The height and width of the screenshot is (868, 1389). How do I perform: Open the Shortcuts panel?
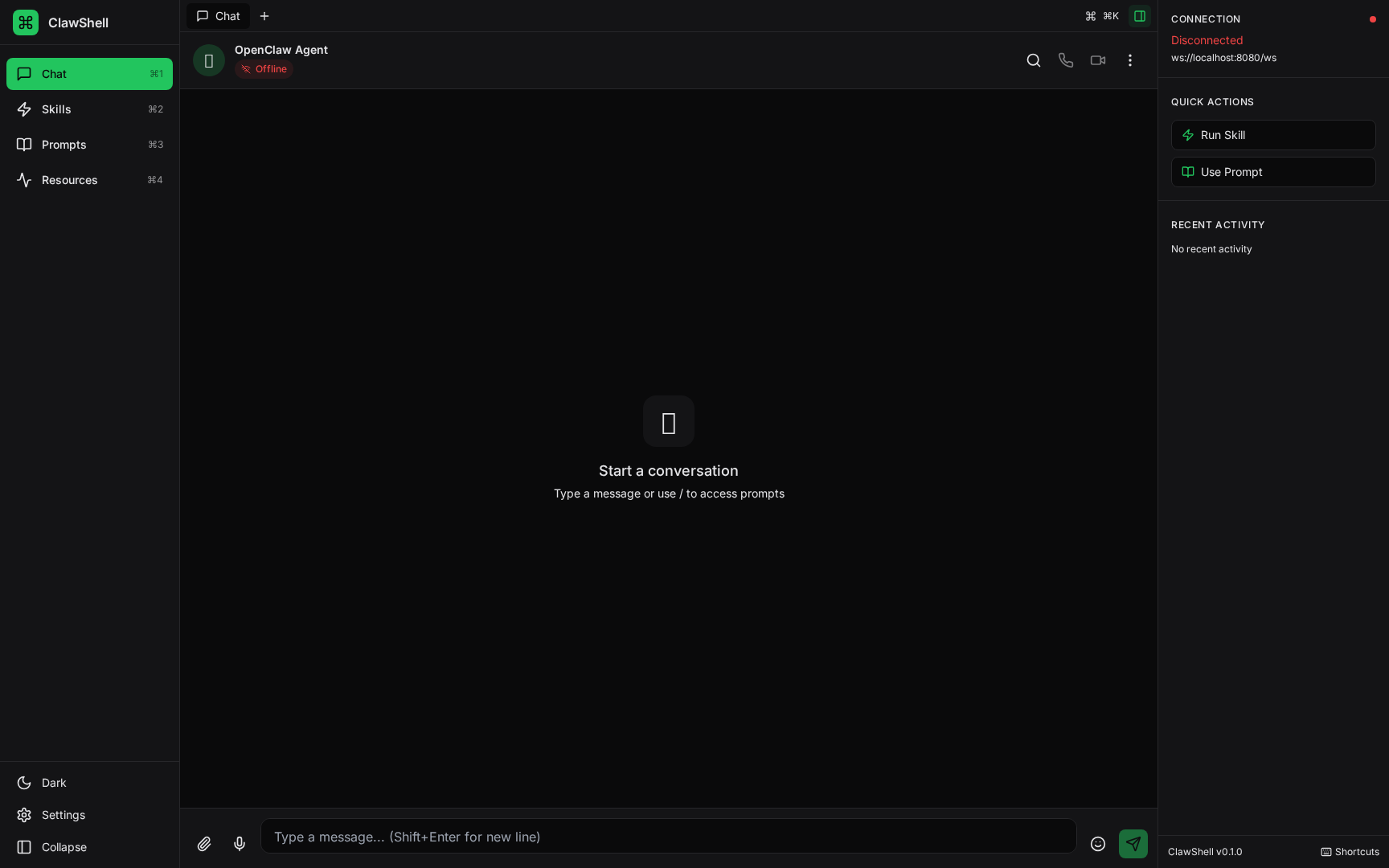[1350, 852]
